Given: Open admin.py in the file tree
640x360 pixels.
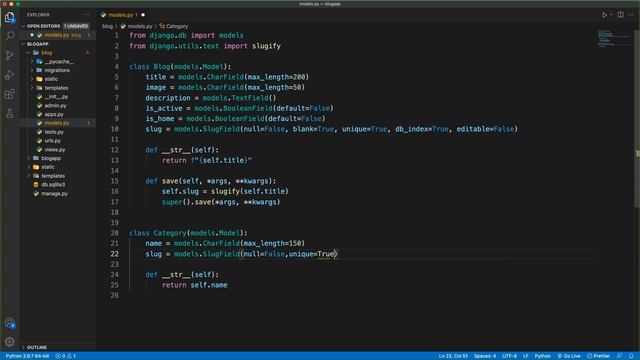Looking at the screenshot, I should (56, 106).
